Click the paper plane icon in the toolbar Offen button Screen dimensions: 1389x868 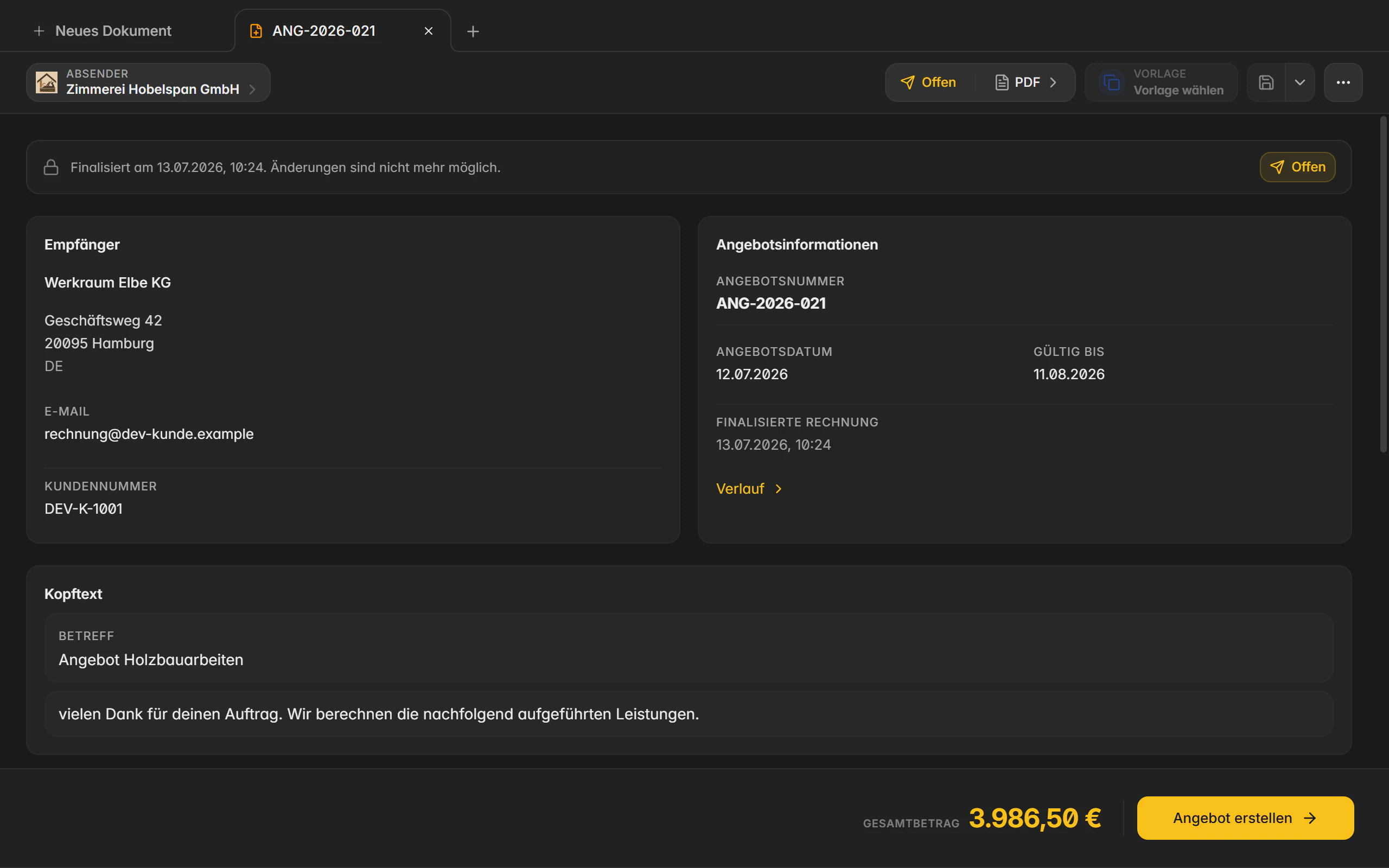pyautogui.click(x=907, y=82)
